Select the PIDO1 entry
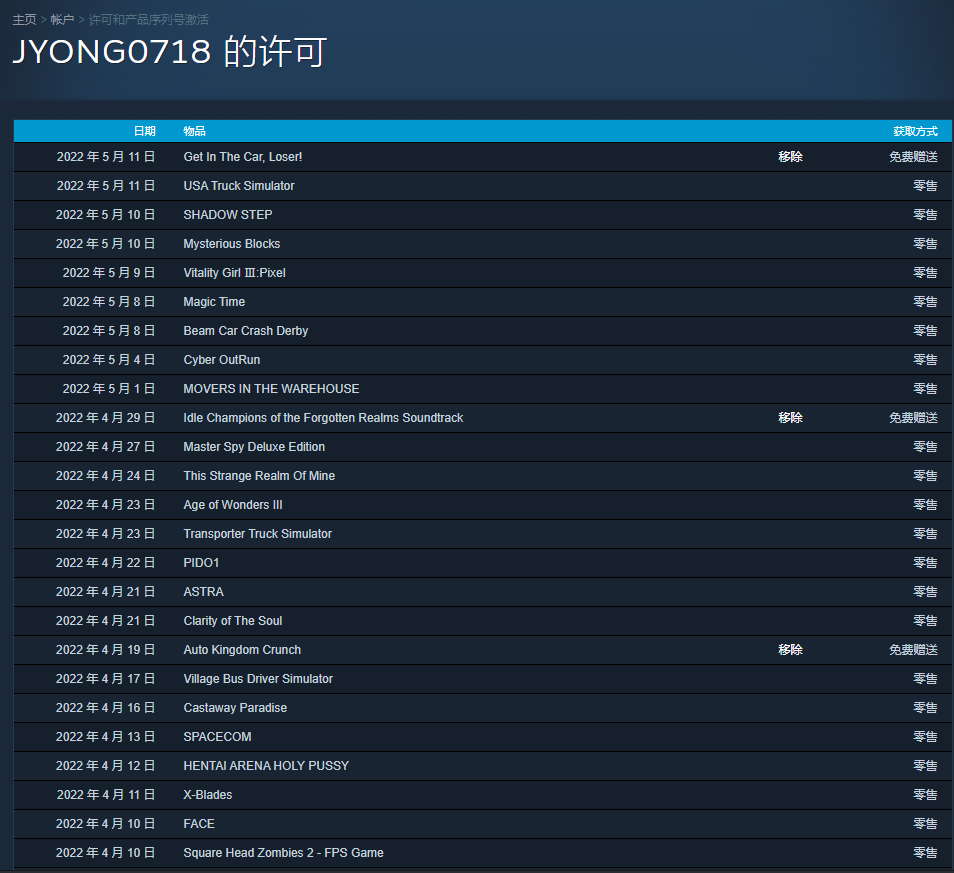This screenshot has width=954, height=873. click(x=201, y=563)
